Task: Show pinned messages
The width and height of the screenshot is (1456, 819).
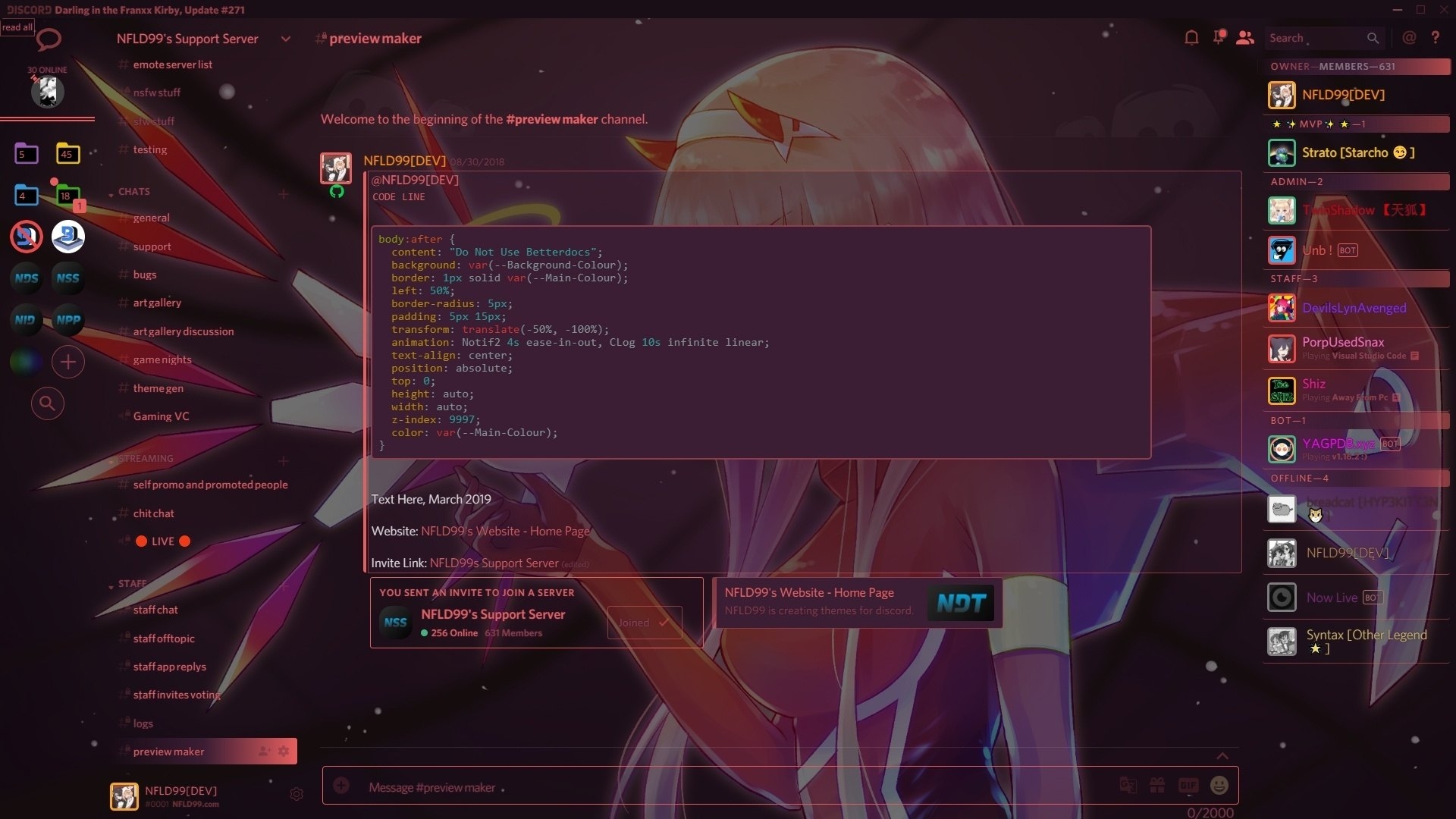Action: tap(1219, 38)
